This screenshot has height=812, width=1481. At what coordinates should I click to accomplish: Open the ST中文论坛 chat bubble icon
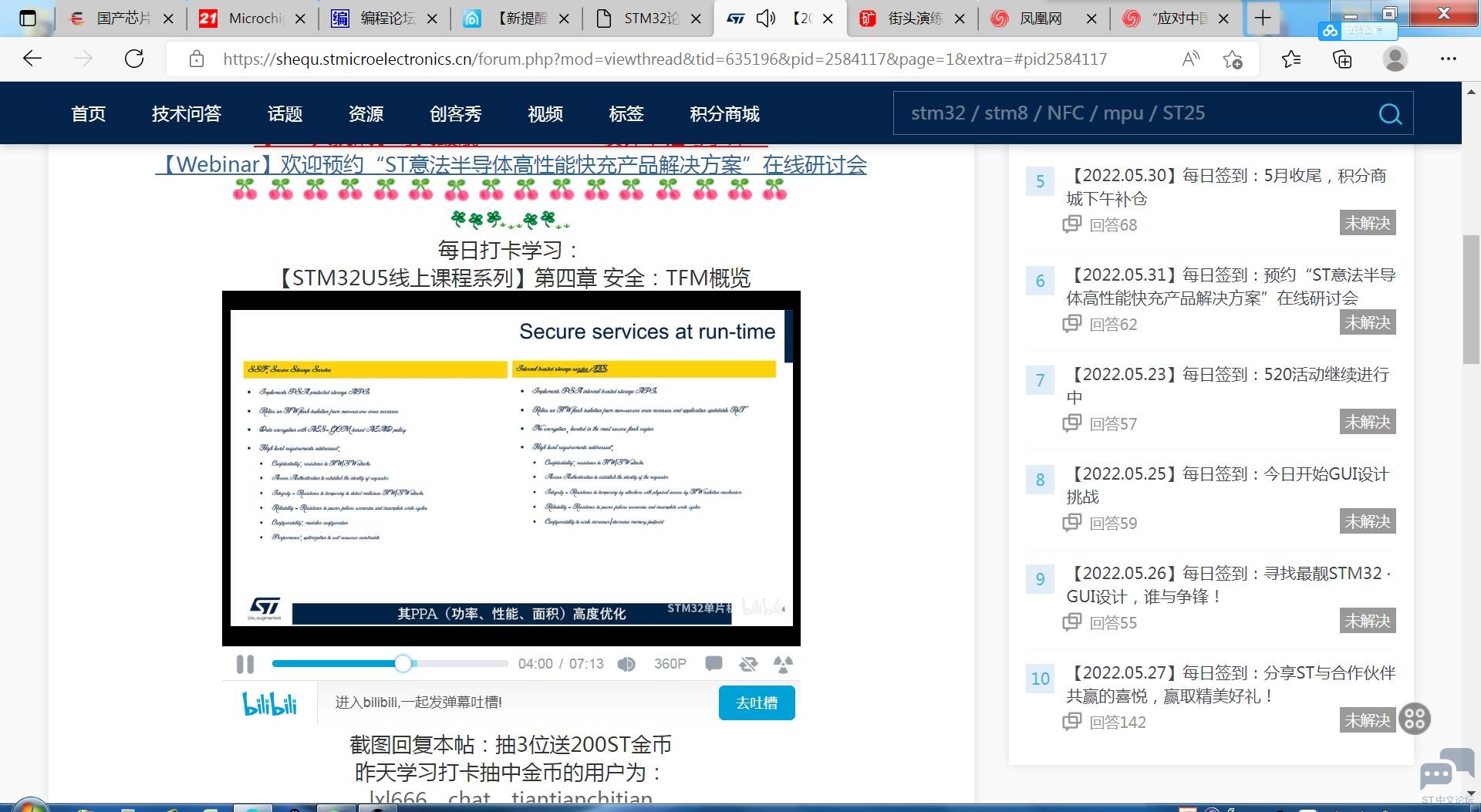(x=1446, y=771)
